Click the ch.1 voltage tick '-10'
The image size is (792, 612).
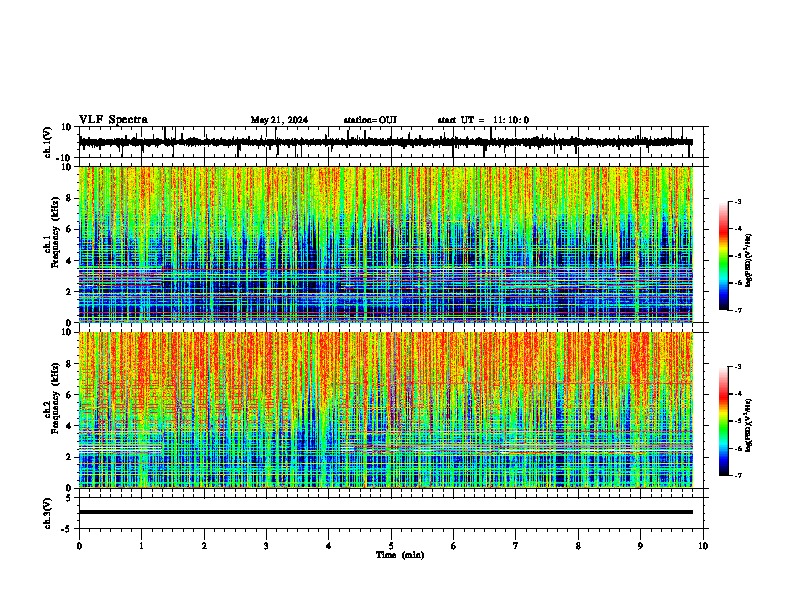[x=65, y=158]
